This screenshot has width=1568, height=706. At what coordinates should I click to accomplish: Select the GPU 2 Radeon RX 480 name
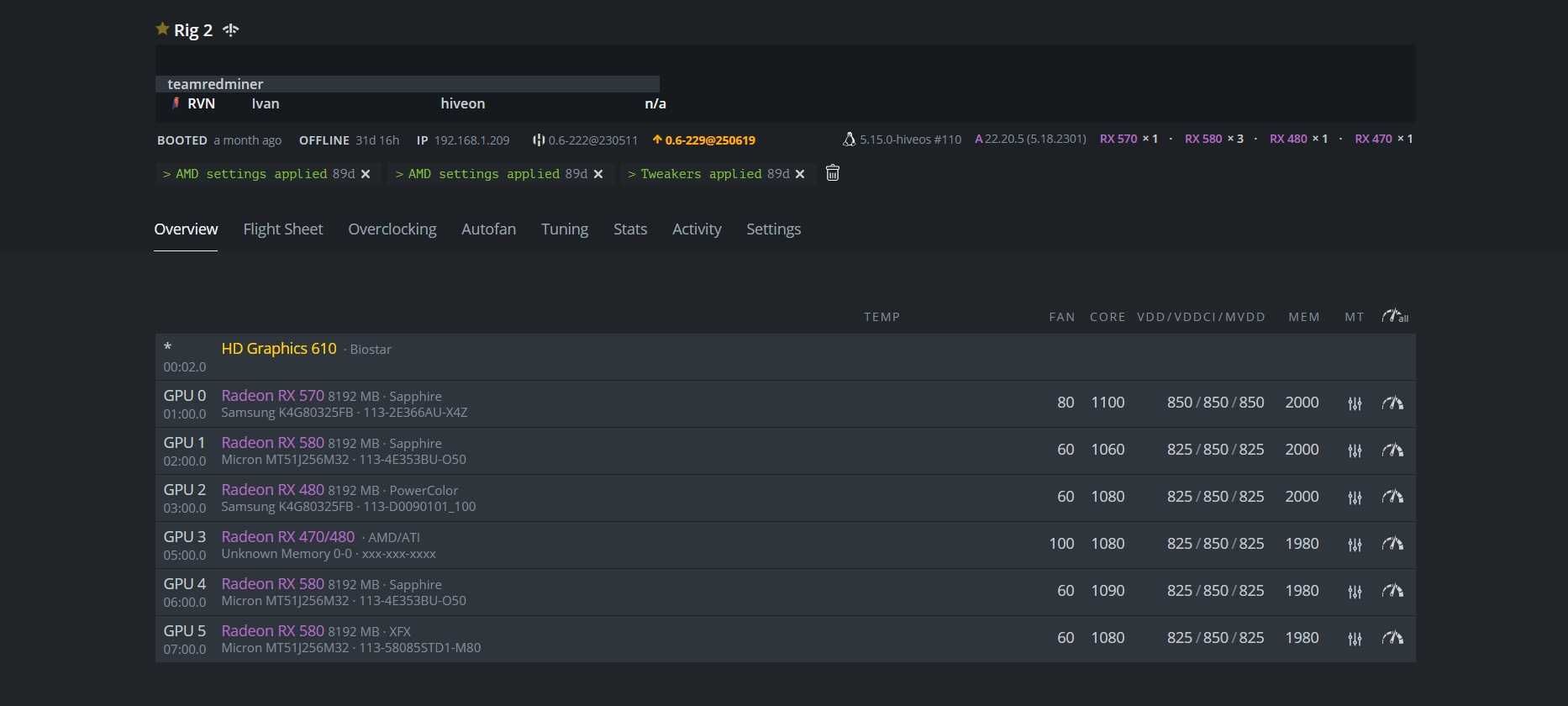pyautogui.click(x=272, y=489)
